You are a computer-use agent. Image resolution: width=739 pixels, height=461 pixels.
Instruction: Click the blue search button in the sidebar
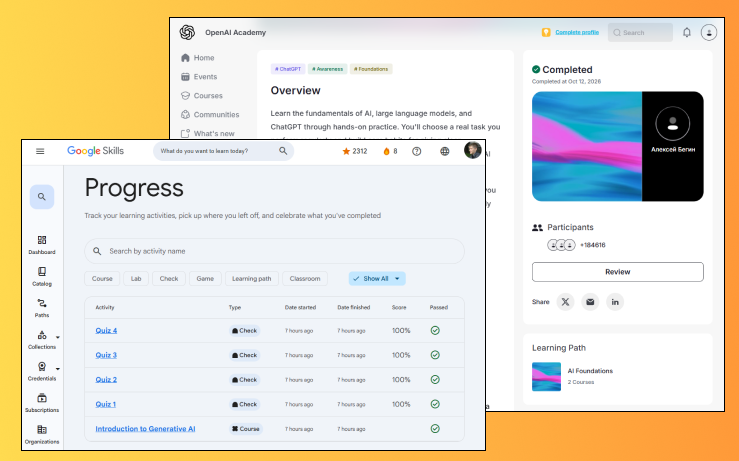click(x=42, y=197)
